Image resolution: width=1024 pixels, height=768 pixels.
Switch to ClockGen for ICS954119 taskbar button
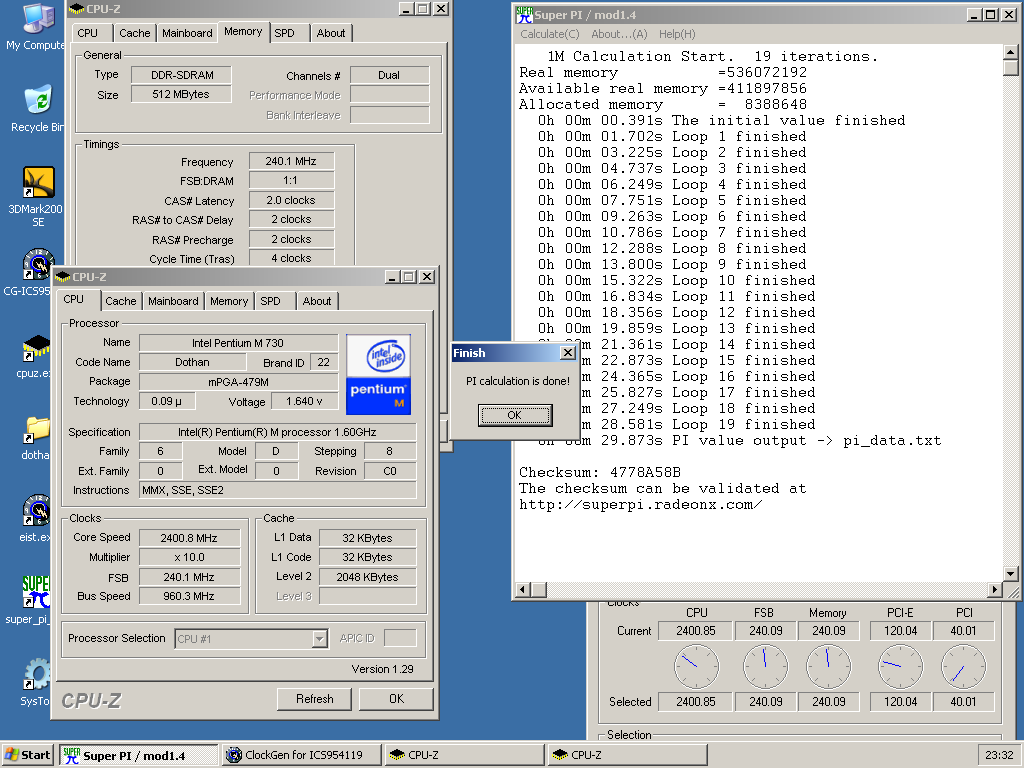point(302,755)
